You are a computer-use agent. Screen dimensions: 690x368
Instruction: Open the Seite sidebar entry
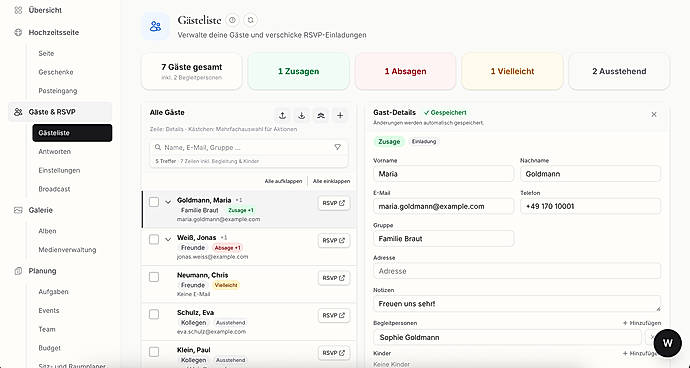point(46,53)
